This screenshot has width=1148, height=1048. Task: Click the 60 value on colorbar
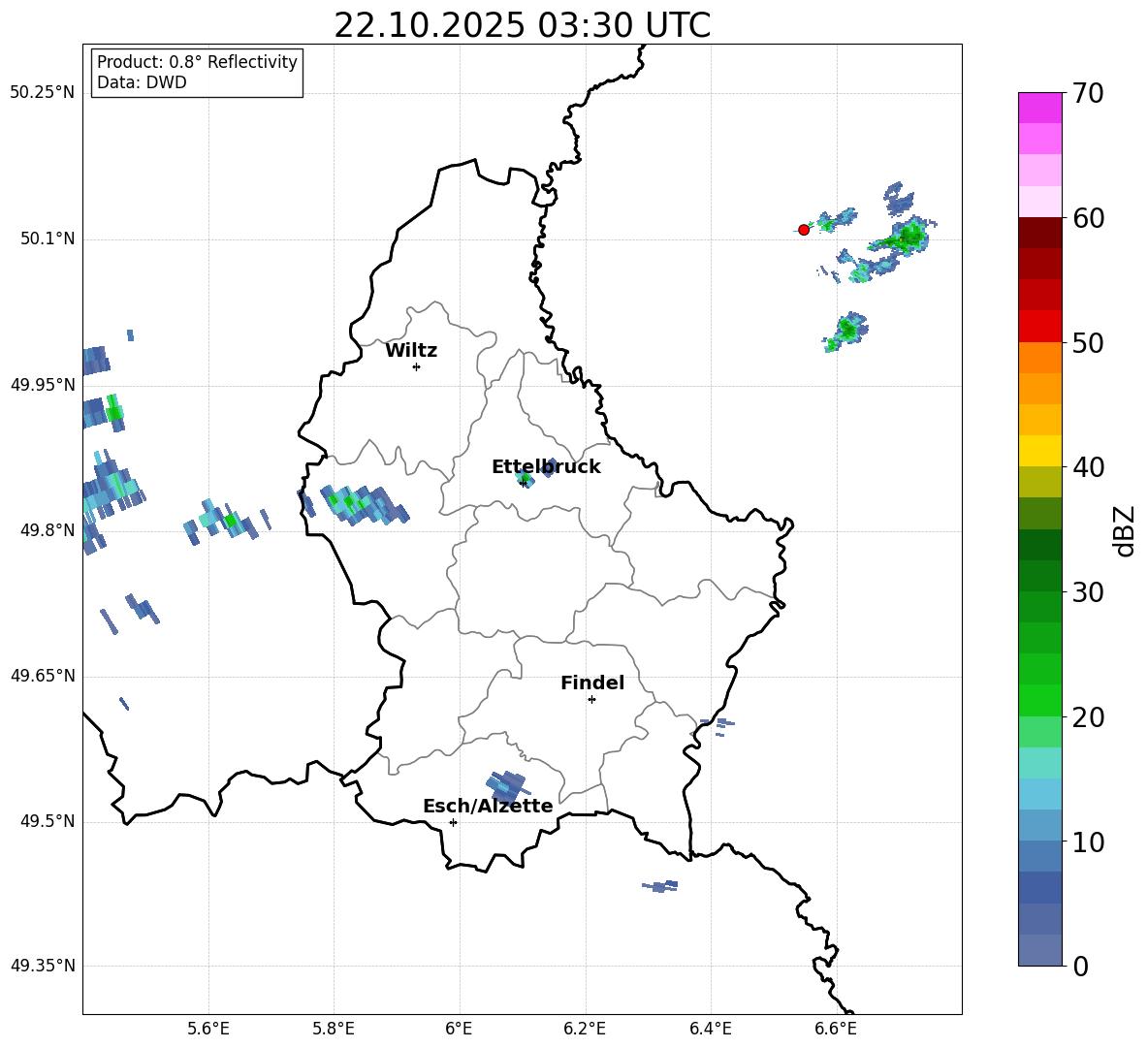(x=1087, y=218)
